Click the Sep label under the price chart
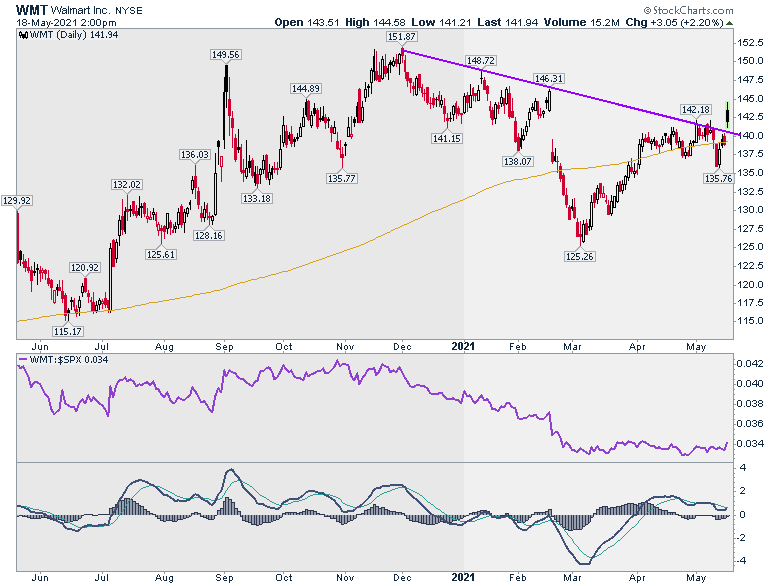This screenshot has width=780, height=586. pos(224,347)
